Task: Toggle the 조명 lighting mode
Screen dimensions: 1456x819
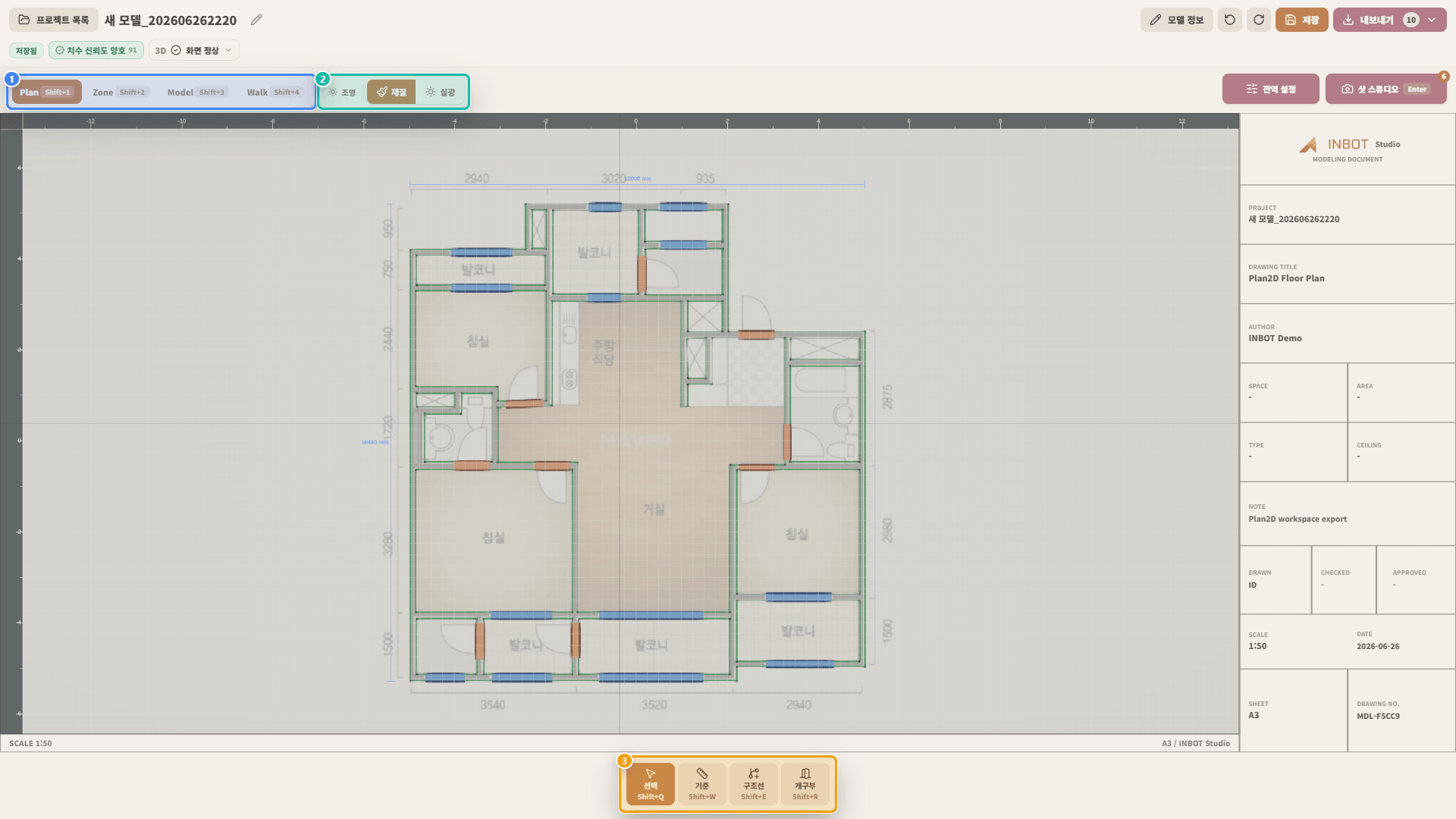Action: pos(342,92)
